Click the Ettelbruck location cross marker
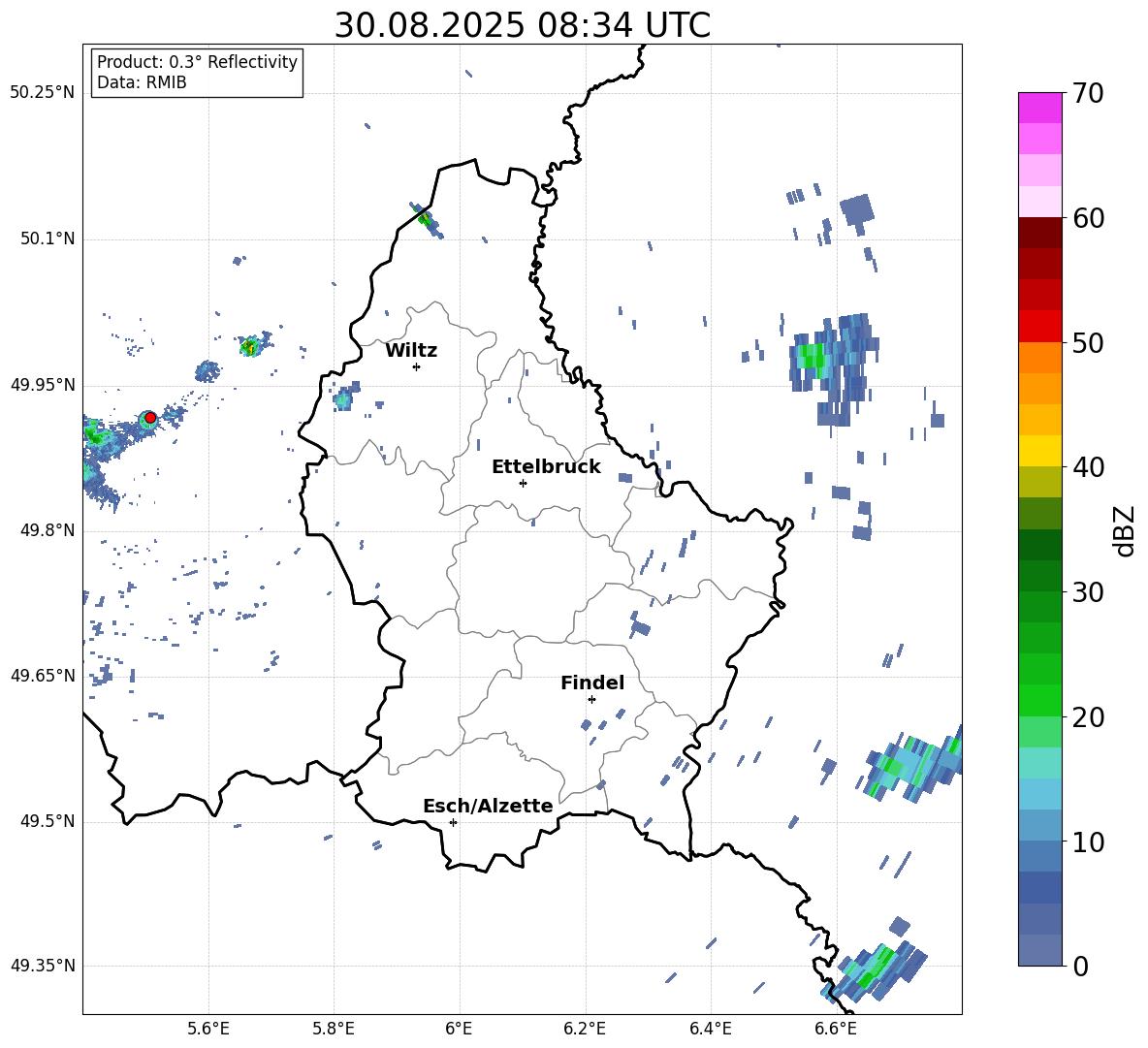This screenshot has width=1148, height=1048. 523,483
